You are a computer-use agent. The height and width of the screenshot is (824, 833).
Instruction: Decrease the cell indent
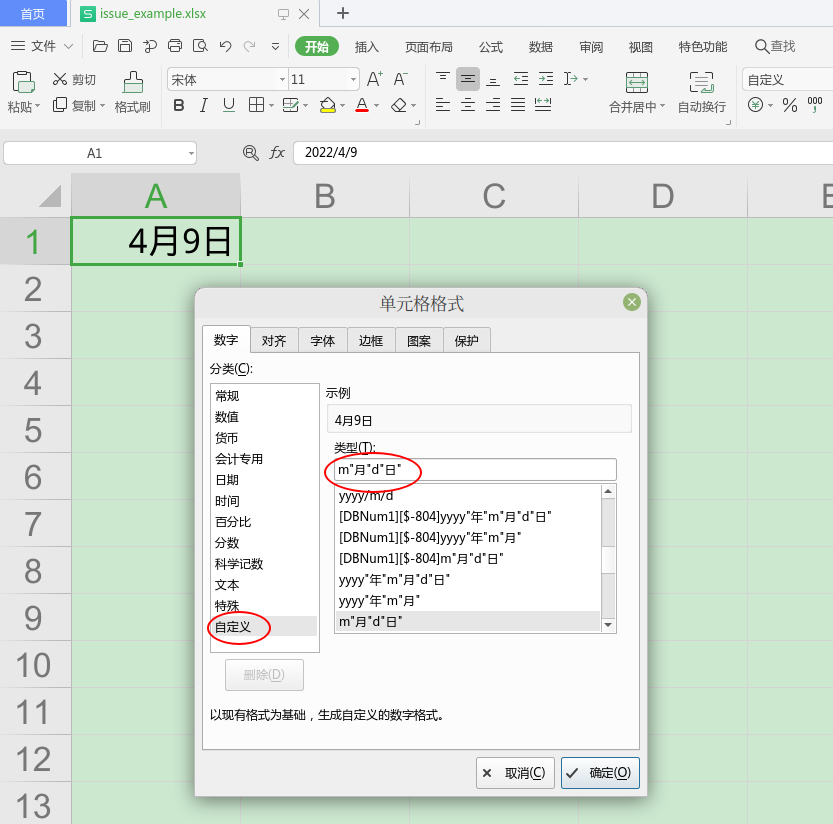click(x=521, y=79)
